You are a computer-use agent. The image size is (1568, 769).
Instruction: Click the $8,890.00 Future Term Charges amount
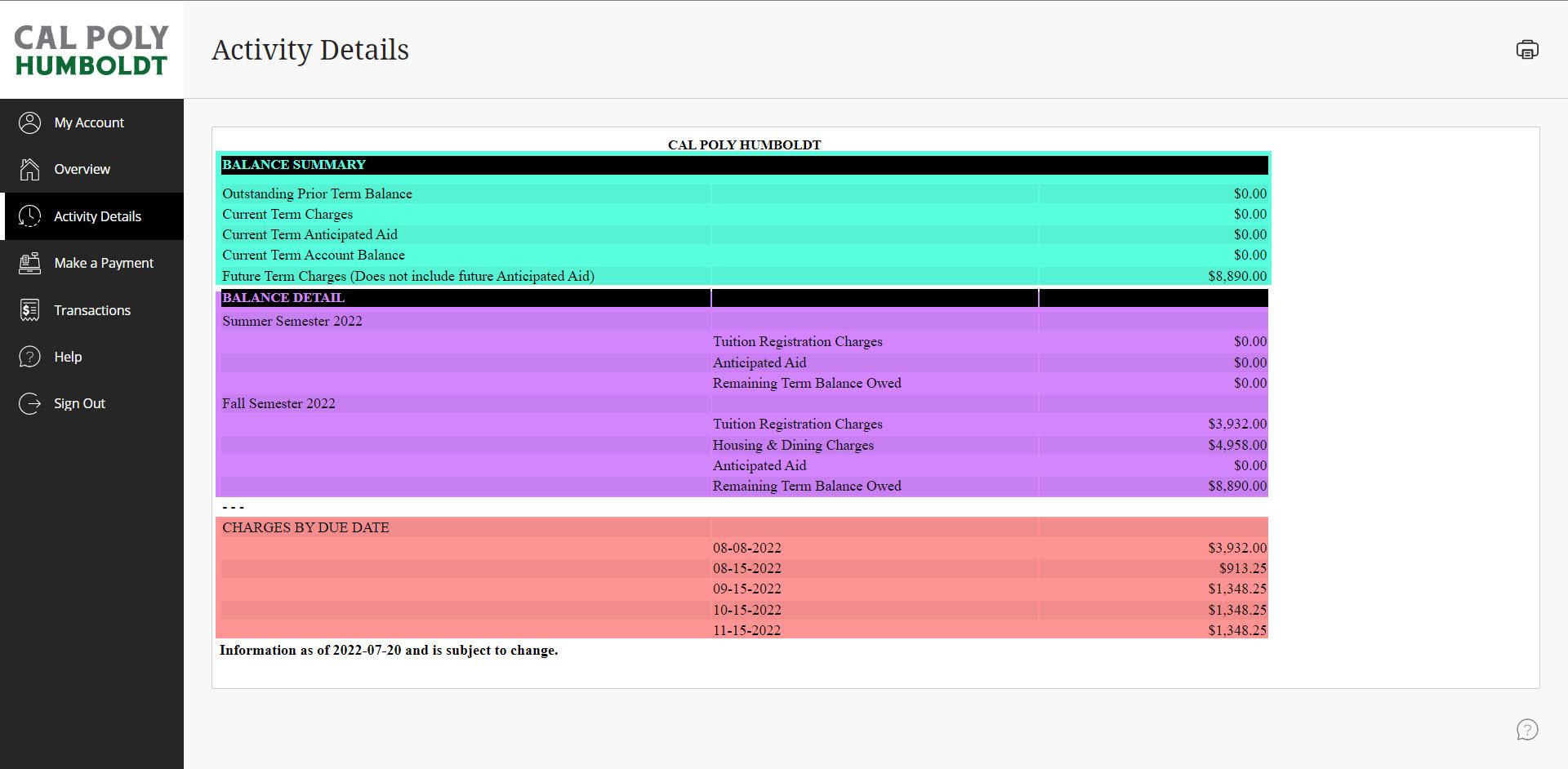[x=1237, y=276]
